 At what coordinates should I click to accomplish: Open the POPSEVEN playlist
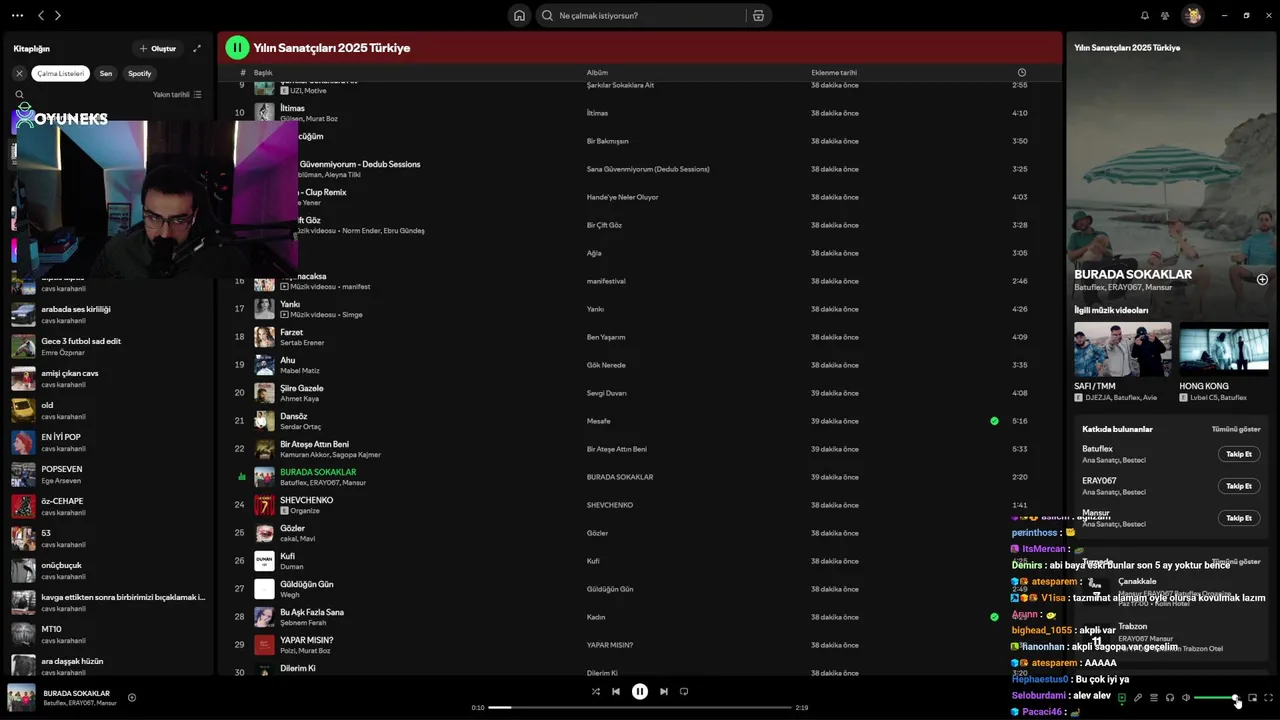pos(107,474)
